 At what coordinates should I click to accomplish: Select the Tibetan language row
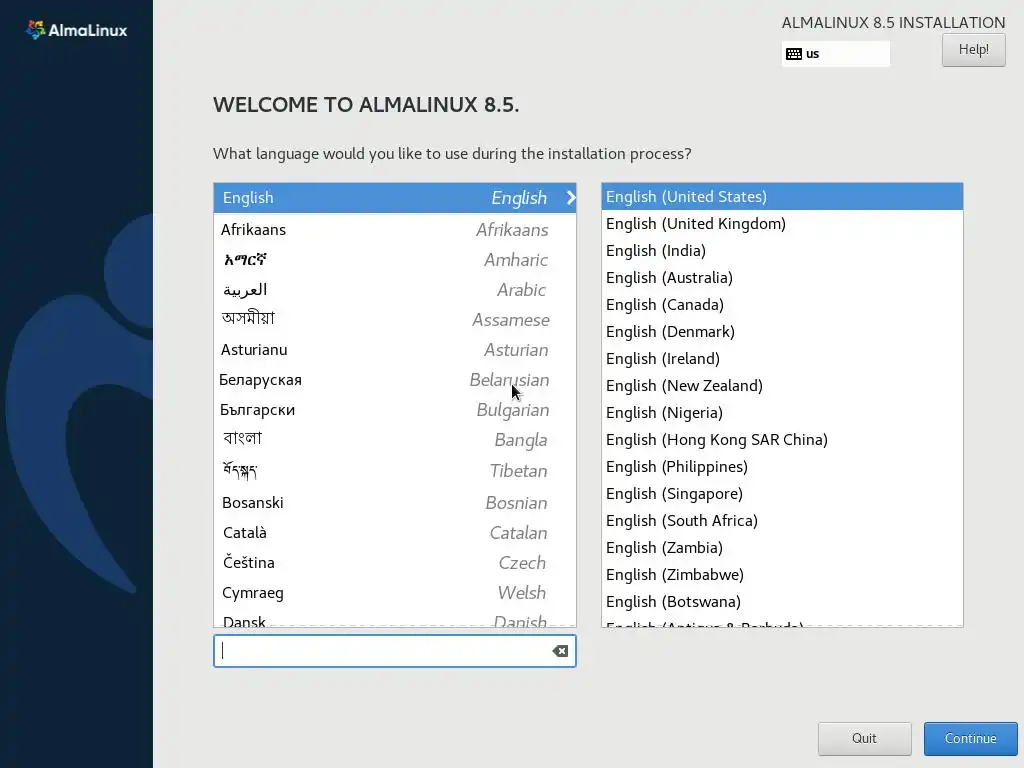(x=394, y=471)
